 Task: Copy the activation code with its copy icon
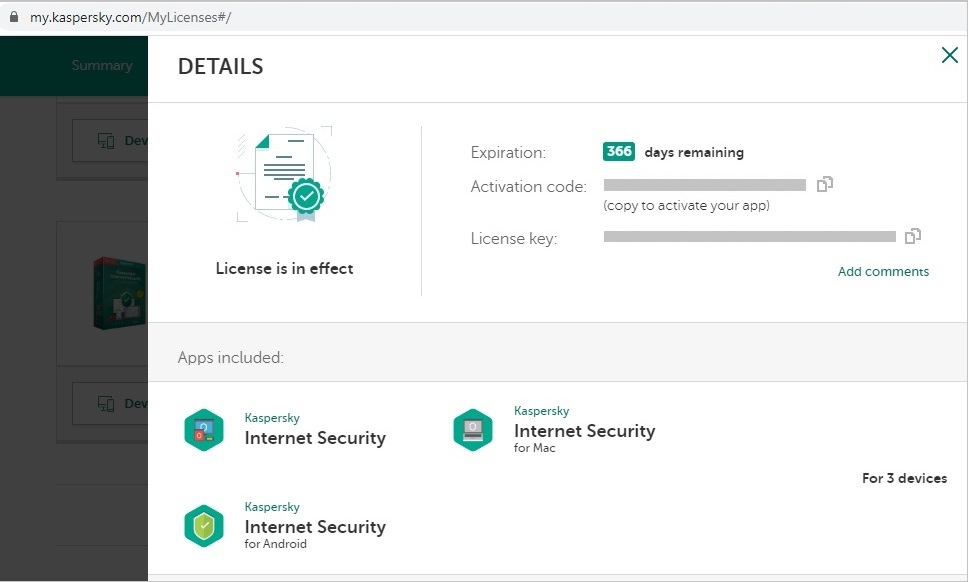[825, 184]
